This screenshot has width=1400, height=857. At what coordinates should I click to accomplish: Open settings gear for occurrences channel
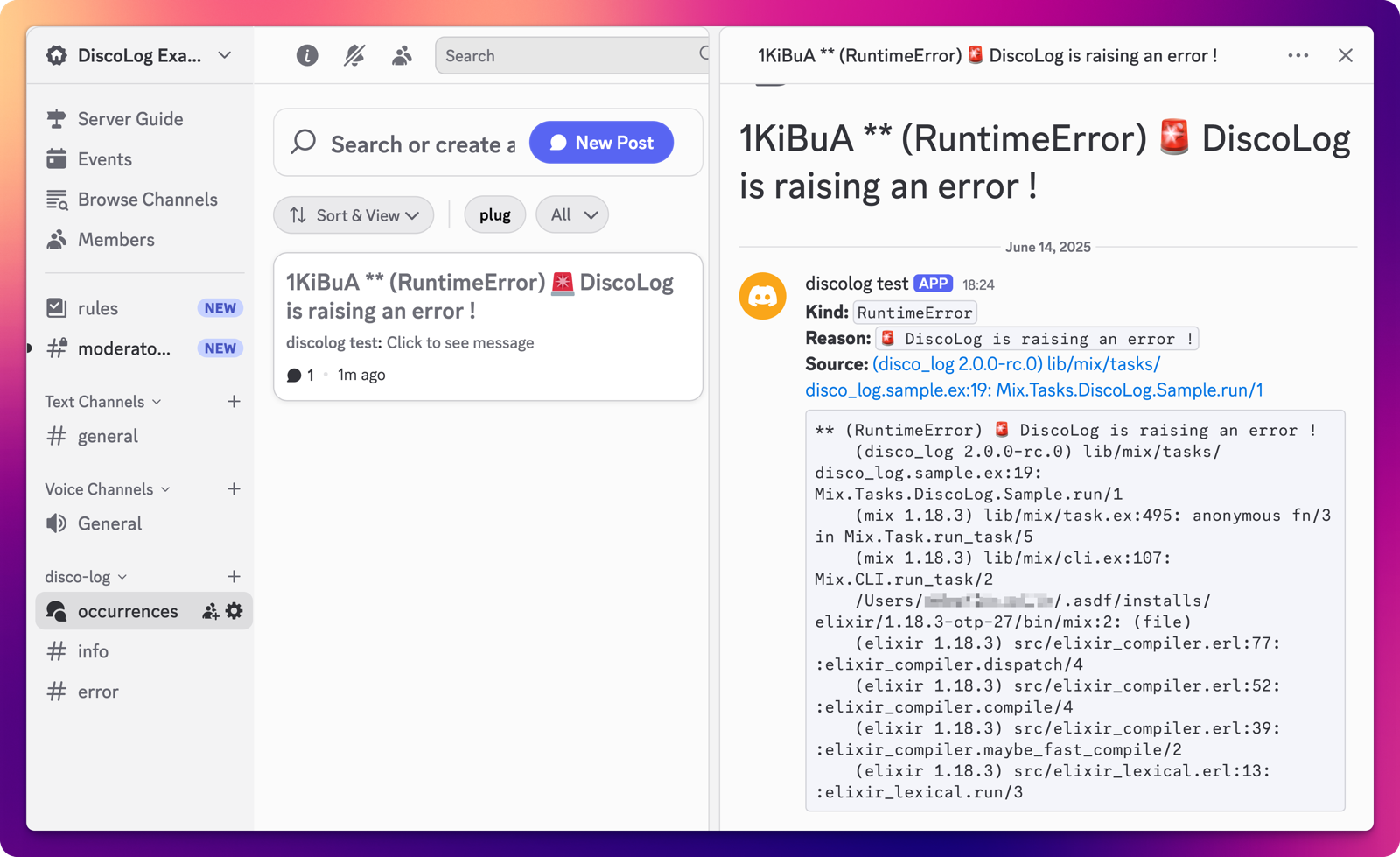pos(234,611)
